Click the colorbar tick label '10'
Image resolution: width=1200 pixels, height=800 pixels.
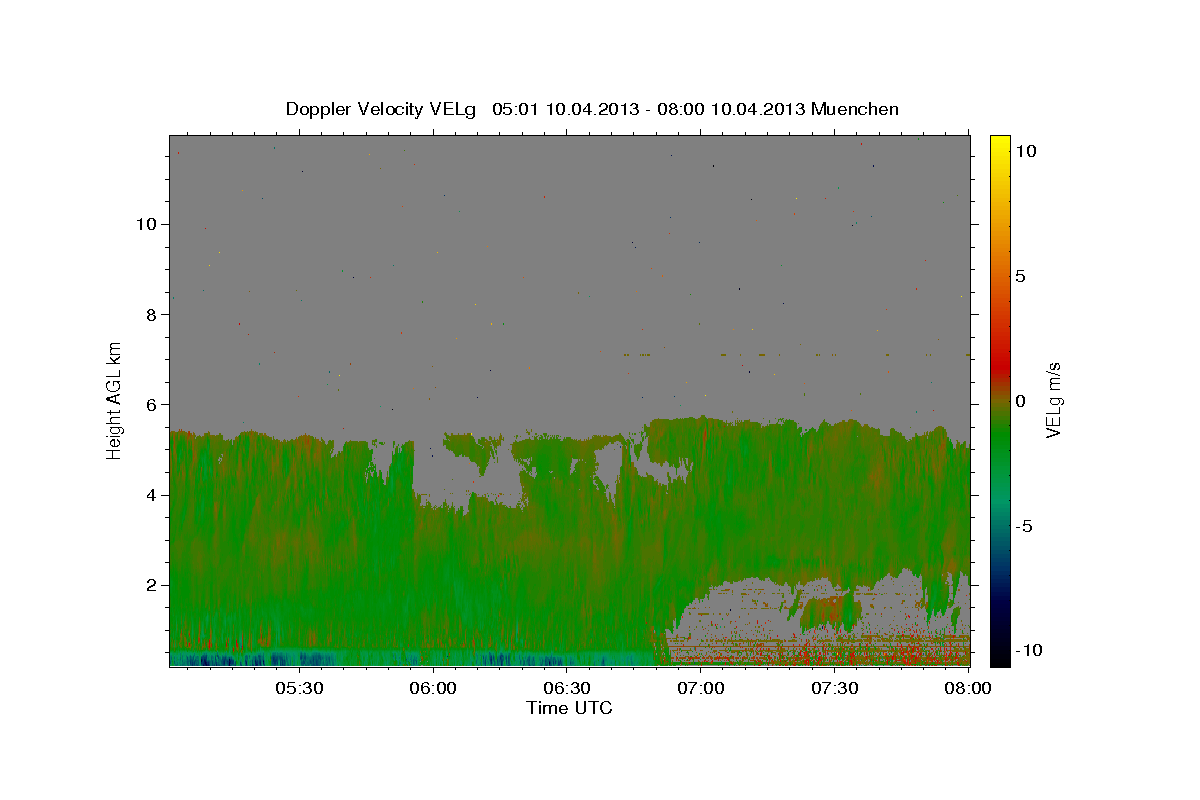point(1025,150)
